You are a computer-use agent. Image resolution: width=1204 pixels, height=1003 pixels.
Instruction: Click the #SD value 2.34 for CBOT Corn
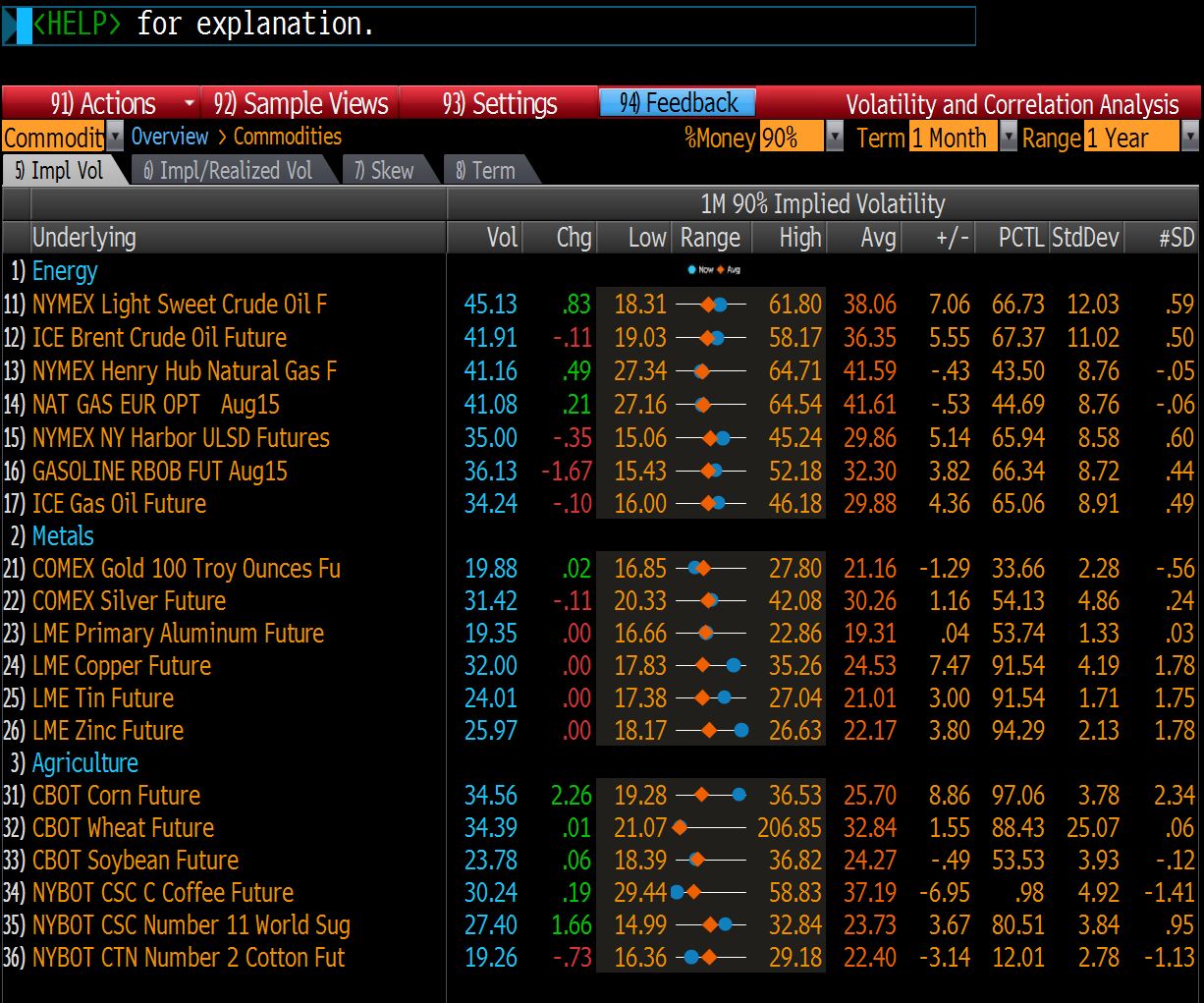[1174, 796]
